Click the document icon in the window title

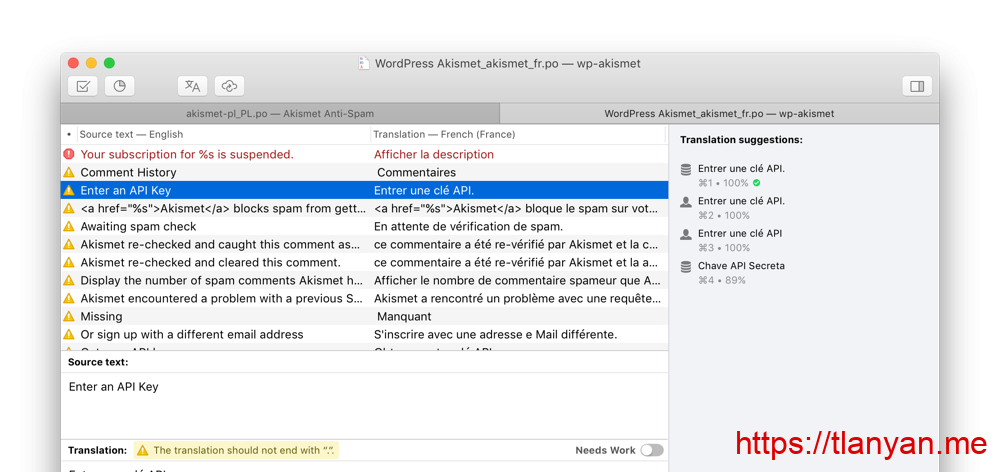tap(364, 63)
